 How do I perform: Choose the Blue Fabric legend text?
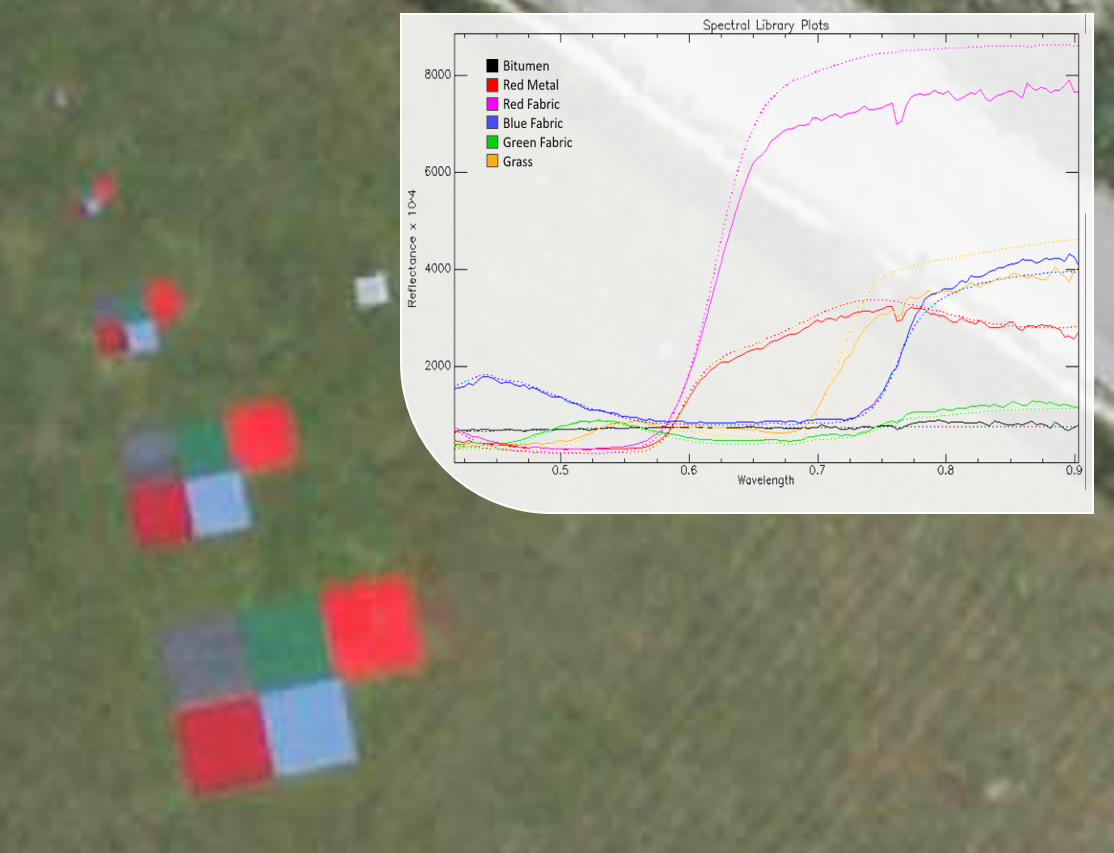click(x=533, y=123)
